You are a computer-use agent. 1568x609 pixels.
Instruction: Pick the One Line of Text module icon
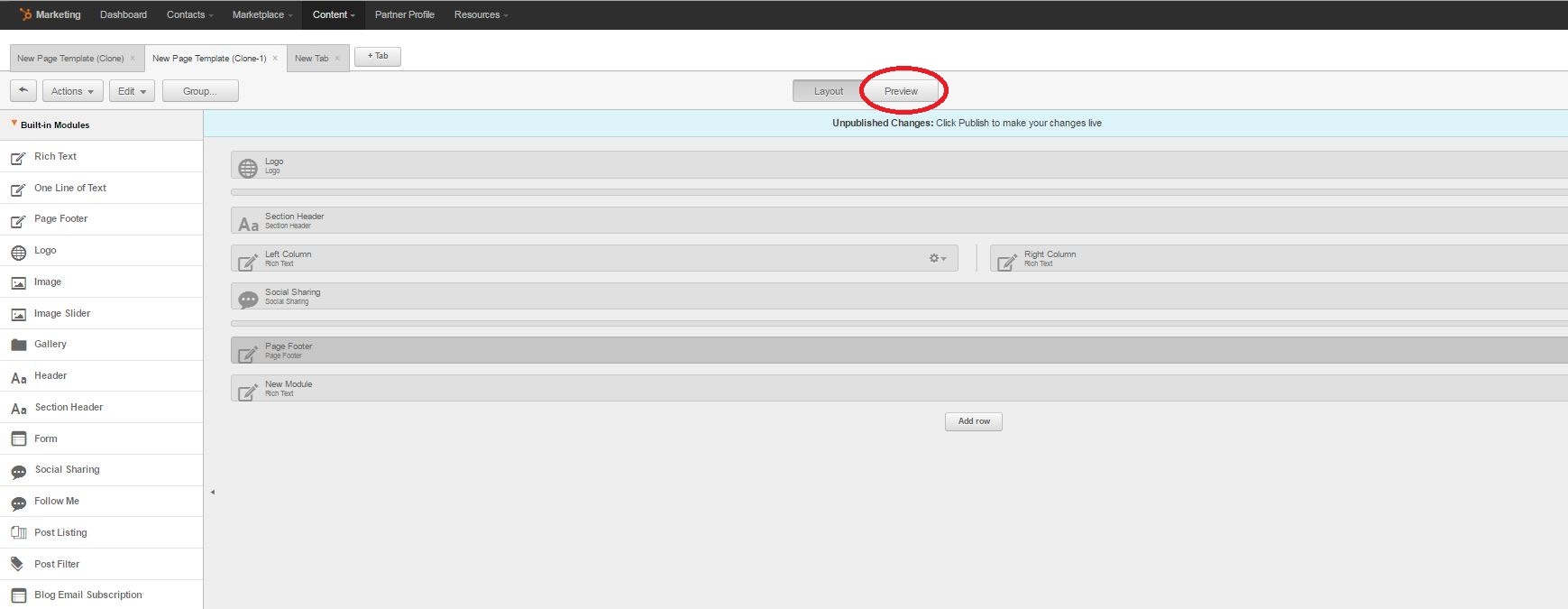[18, 189]
